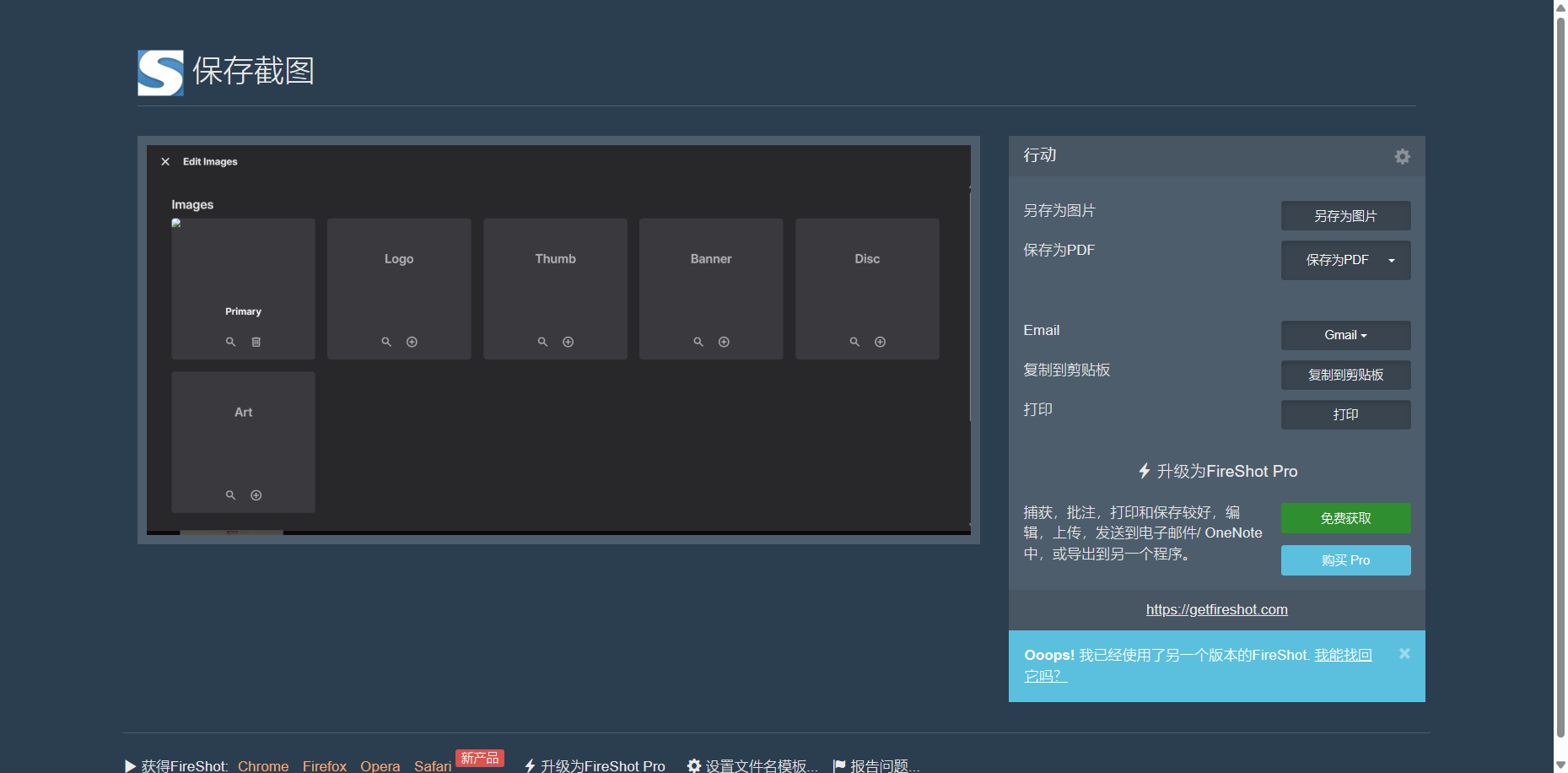Viewport: 1568px width, 773px height.
Task: Click the scrollbar up arrow
Action: coord(1560,7)
